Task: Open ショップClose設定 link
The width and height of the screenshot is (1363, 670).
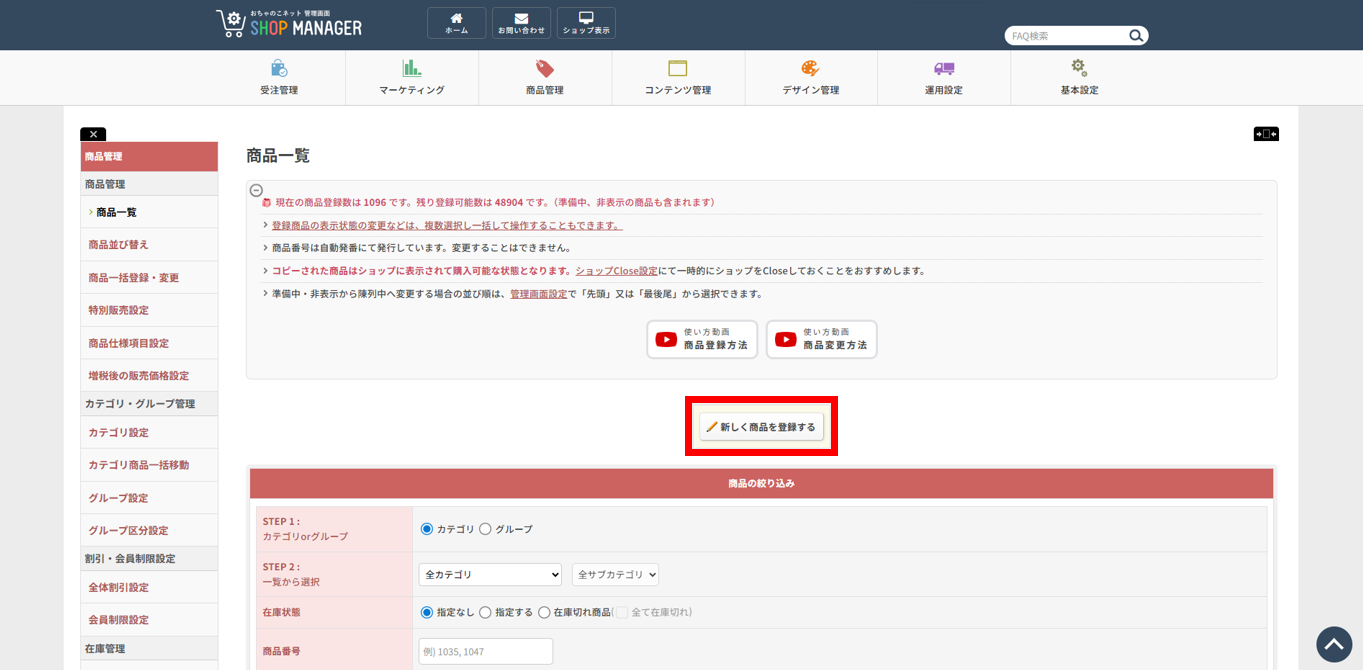Action: click(x=616, y=271)
